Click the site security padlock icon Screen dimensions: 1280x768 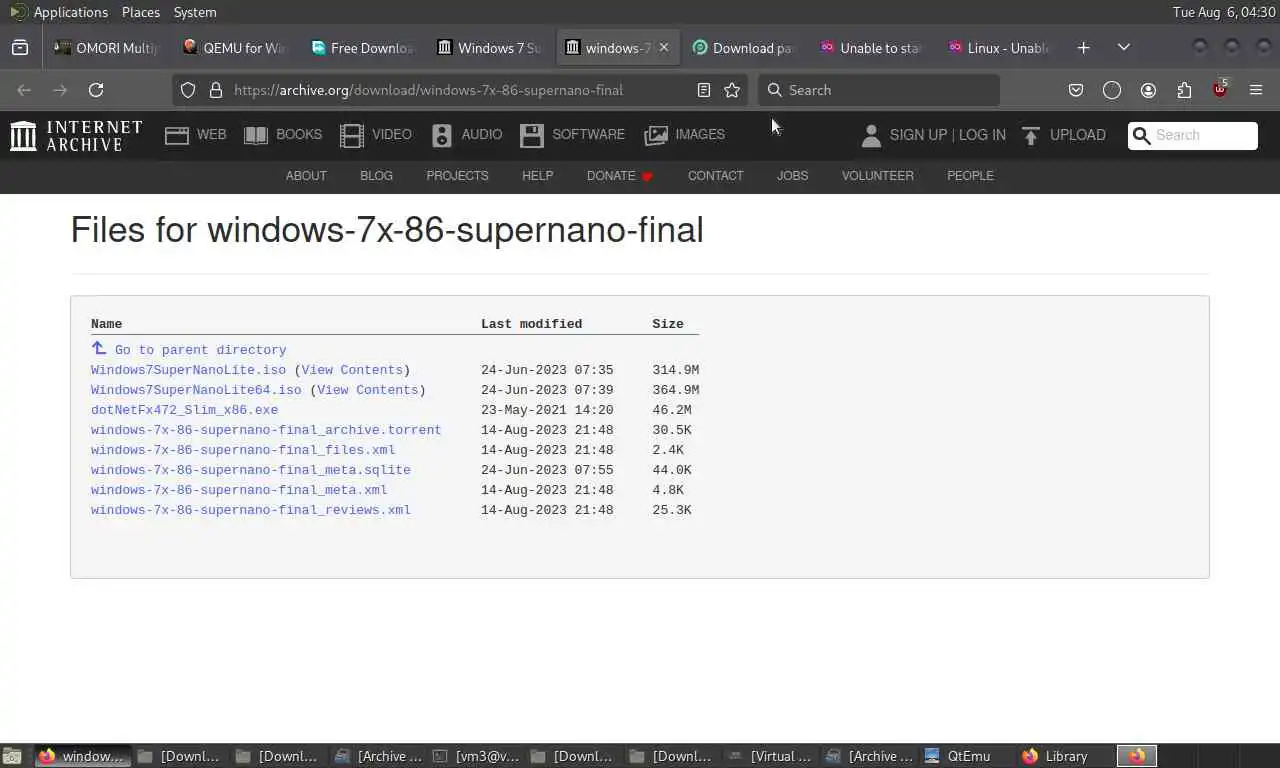pyautogui.click(x=215, y=90)
